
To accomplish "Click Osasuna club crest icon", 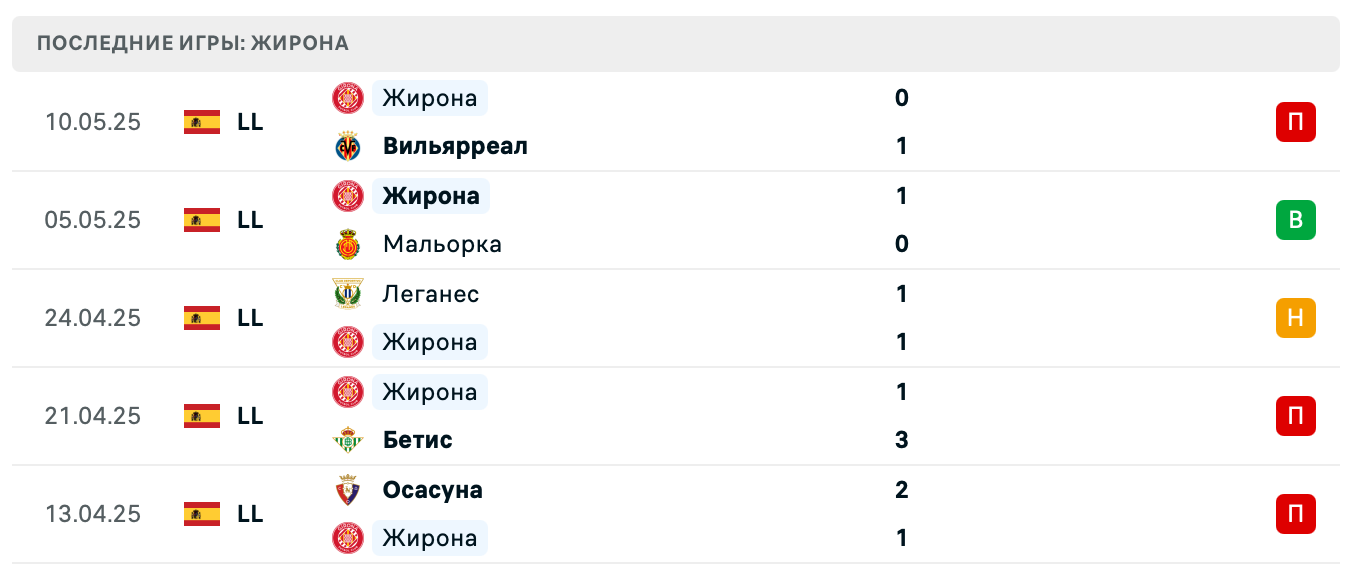I will (348, 491).
